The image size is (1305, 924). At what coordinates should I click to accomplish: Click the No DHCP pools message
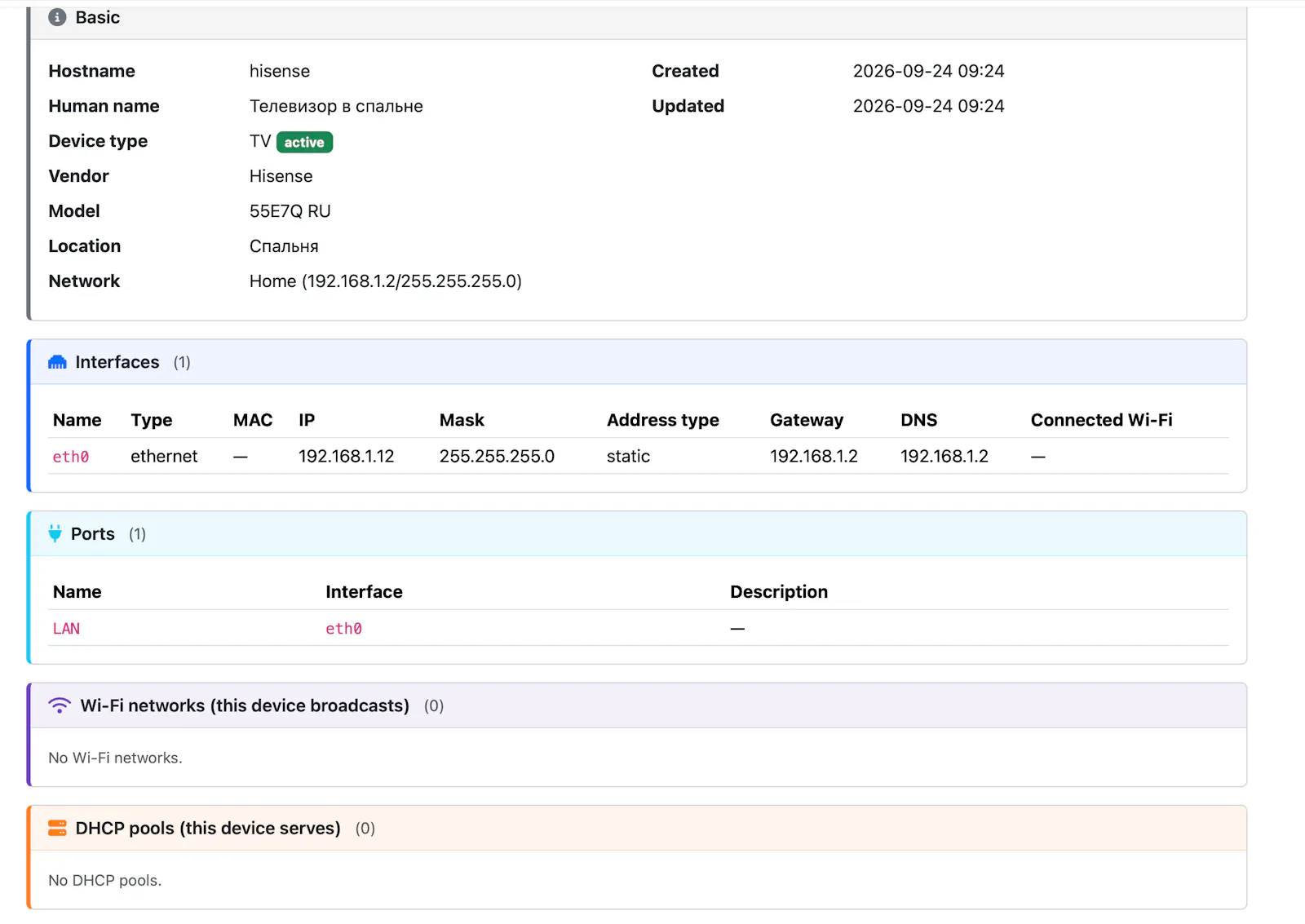click(x=104, y=880)
